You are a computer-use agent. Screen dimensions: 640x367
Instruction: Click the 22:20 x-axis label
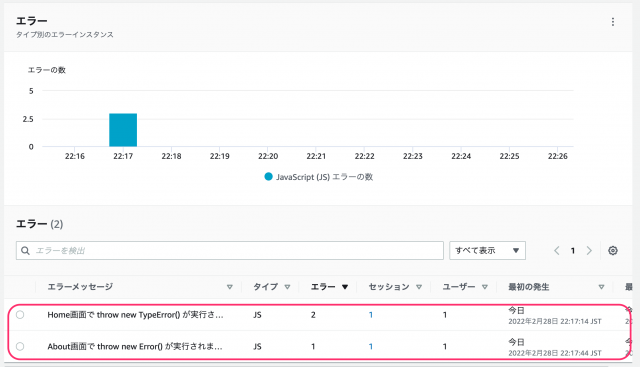tap(268, 156)
